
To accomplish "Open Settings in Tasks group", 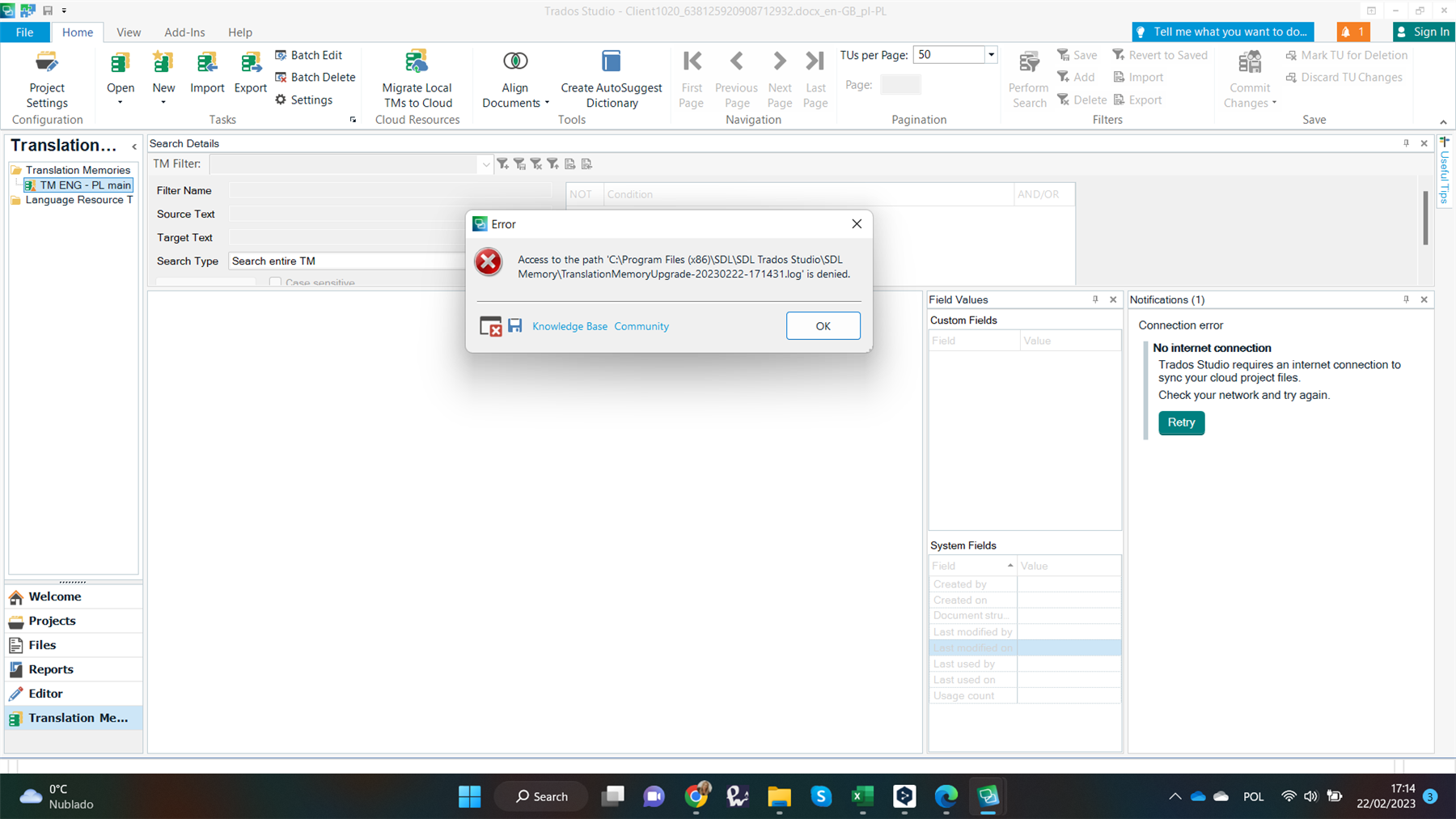I will coord(303,100).
